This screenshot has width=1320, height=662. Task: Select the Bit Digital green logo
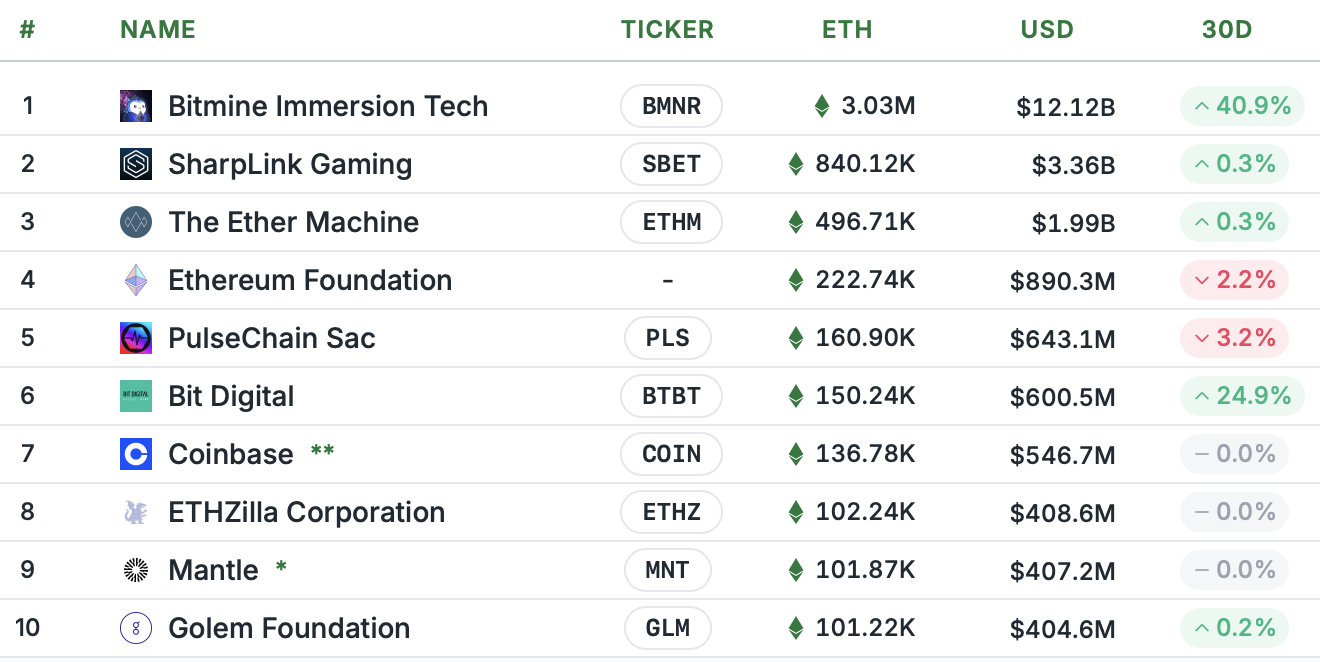[x=135, y=396]
